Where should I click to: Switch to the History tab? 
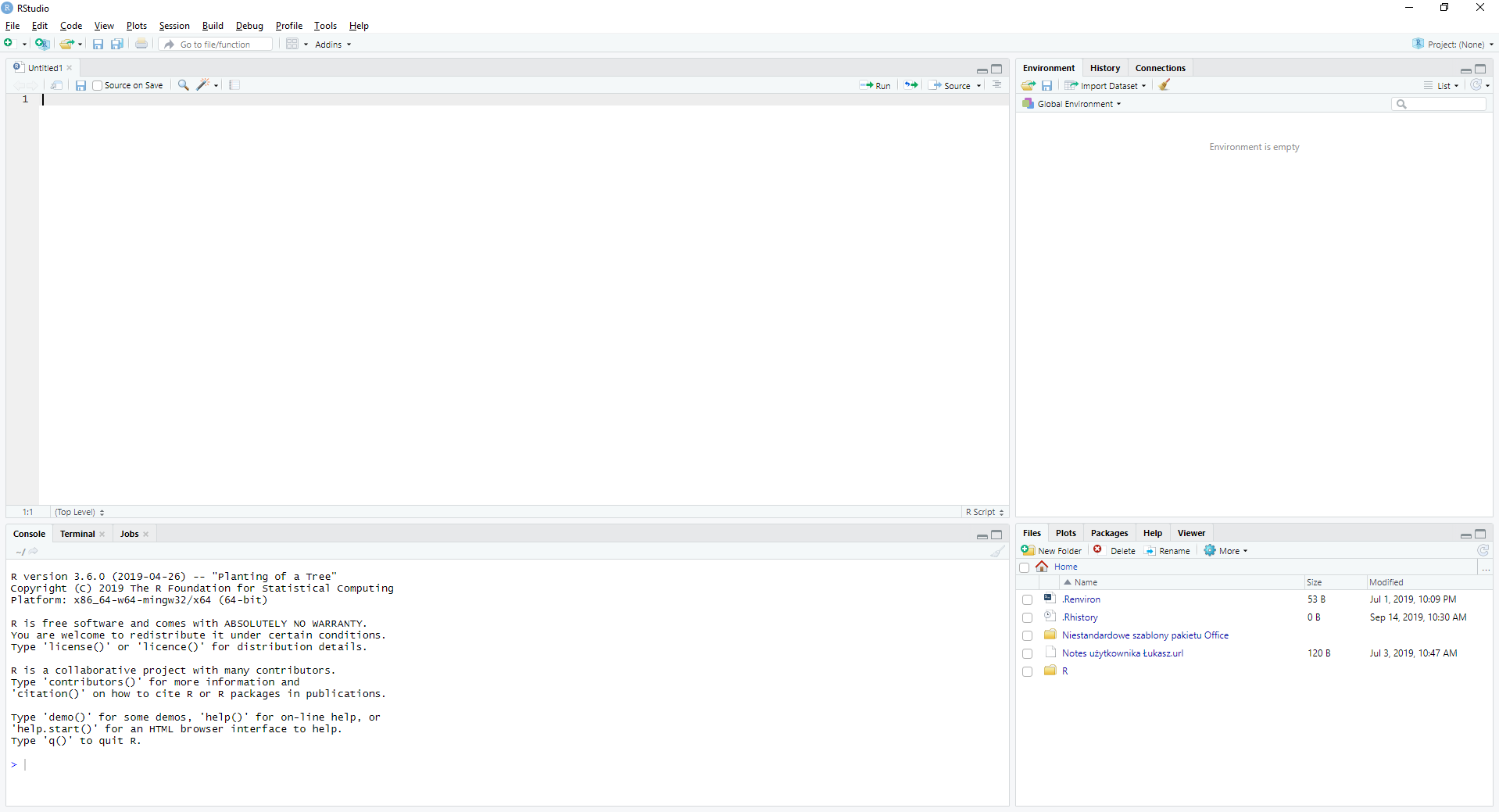tap(1105, 68)
